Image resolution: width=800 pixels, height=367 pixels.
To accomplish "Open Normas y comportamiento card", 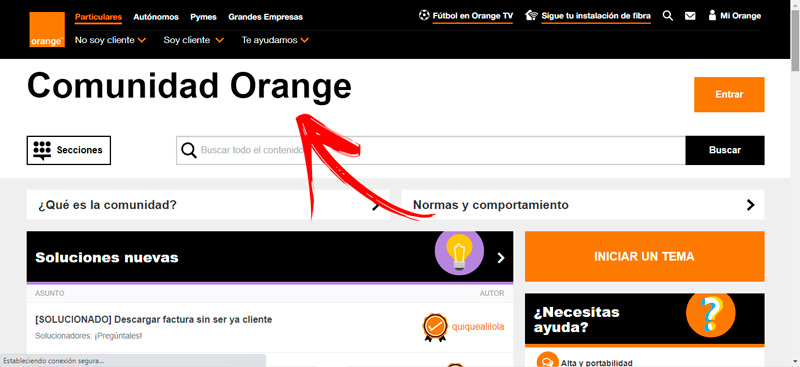I will [x=583, y=205].
